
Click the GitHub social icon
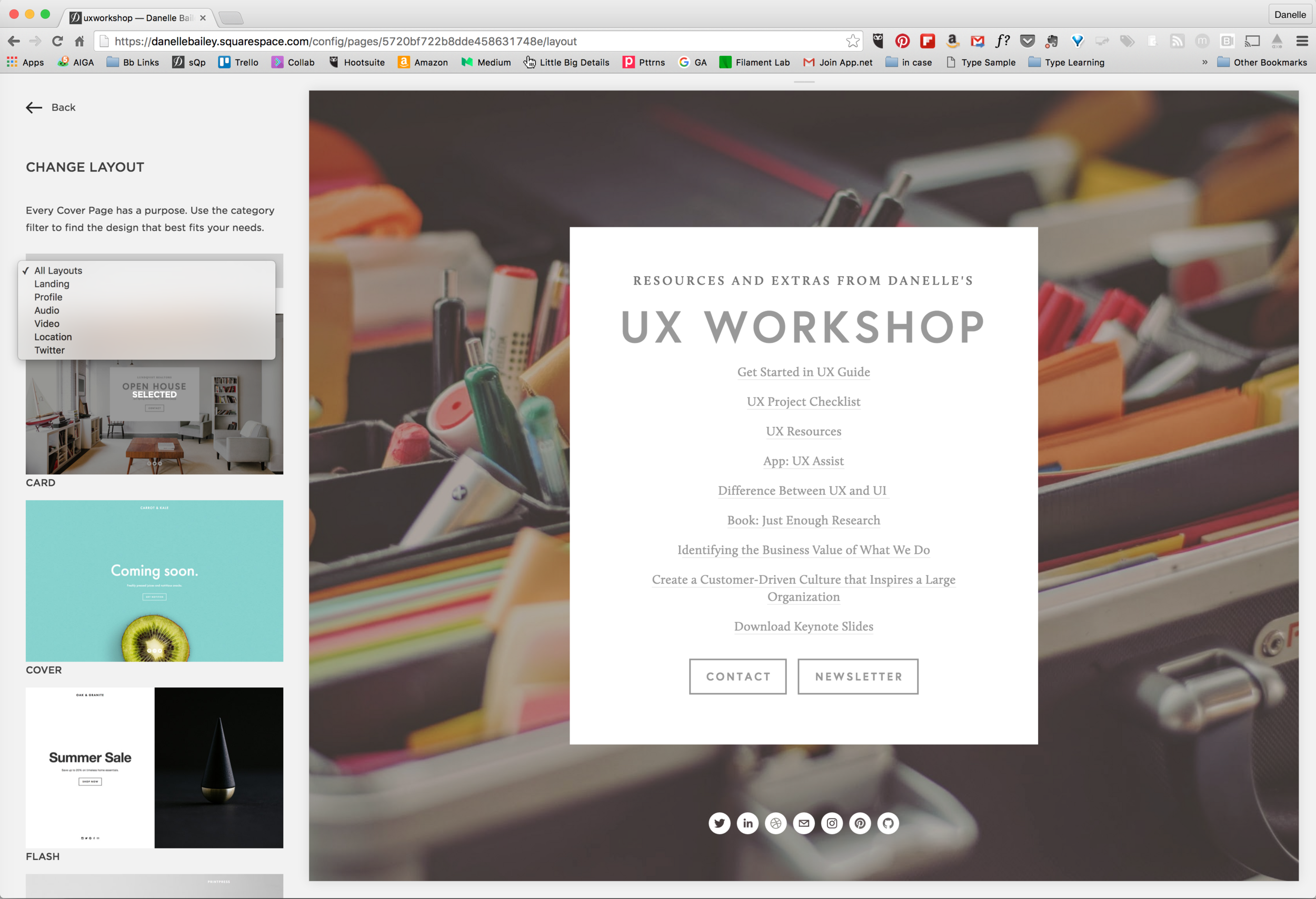pyautogui.click(x=888, y=823)
